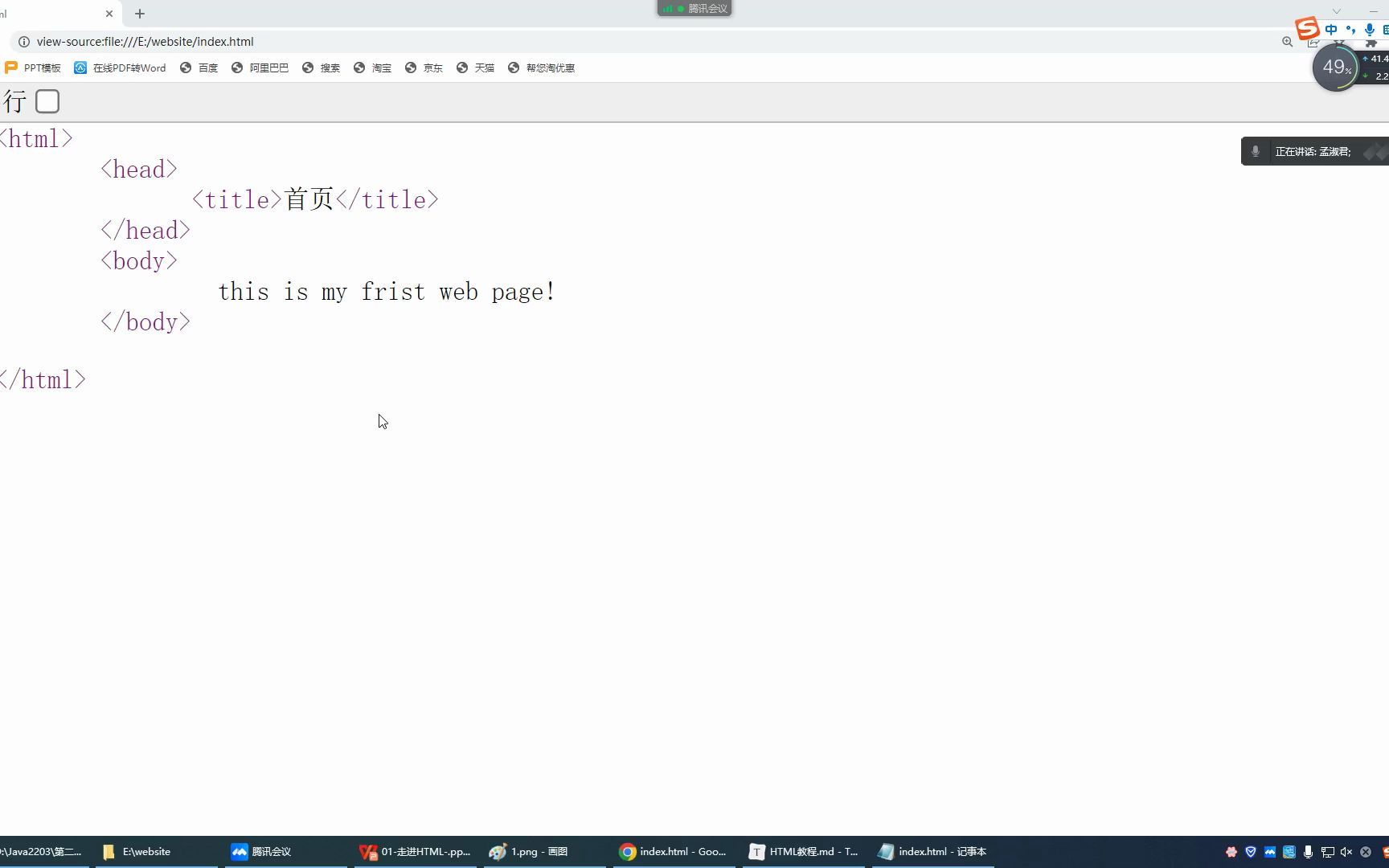Screen dimensions: 1389x868
Task: Click the opening body tag in source
Action: point(139,261)
